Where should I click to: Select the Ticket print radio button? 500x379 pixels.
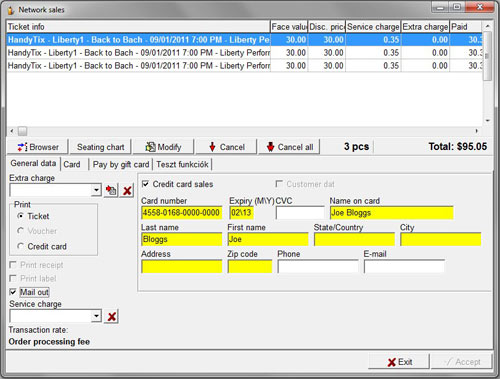point(21,216)
